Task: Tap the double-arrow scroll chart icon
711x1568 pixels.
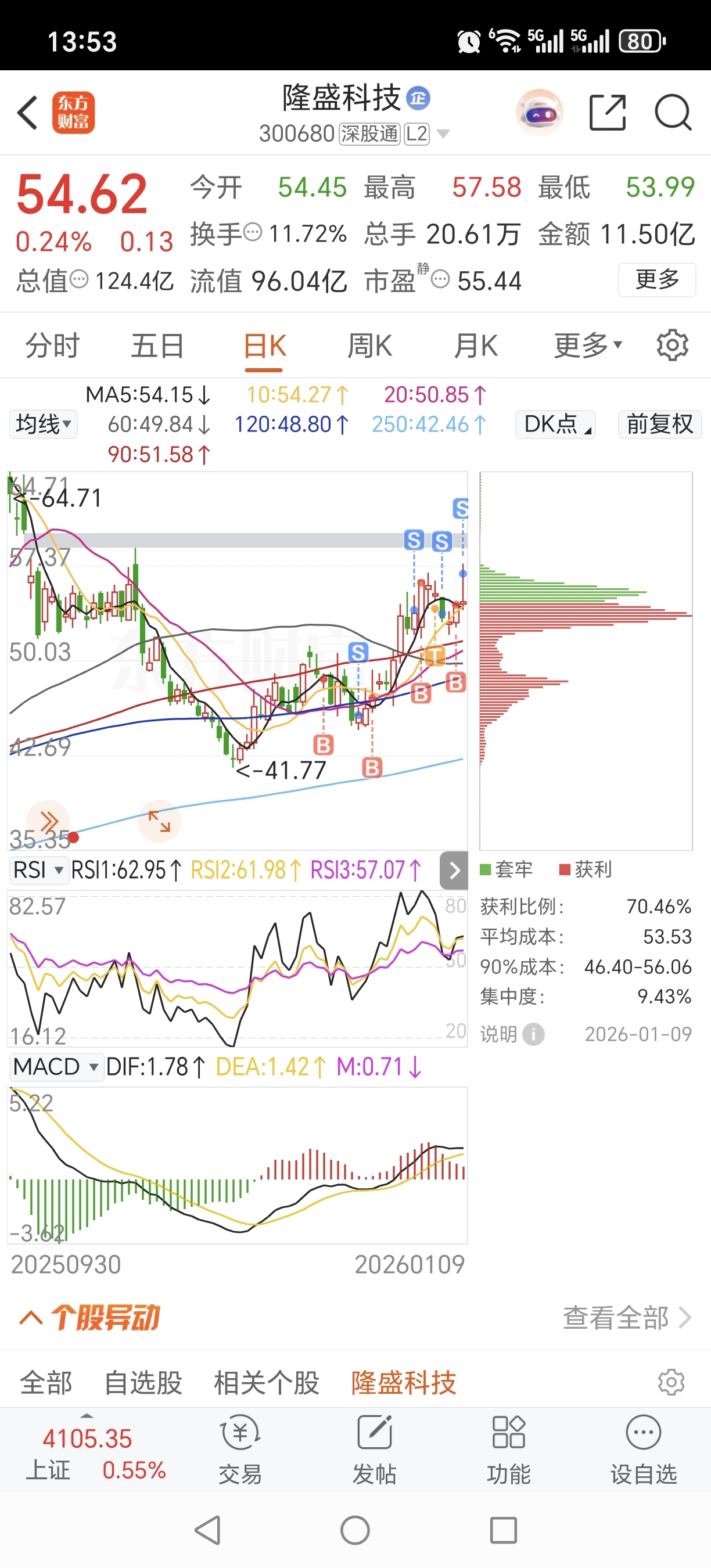Action: tap(48, 821)
